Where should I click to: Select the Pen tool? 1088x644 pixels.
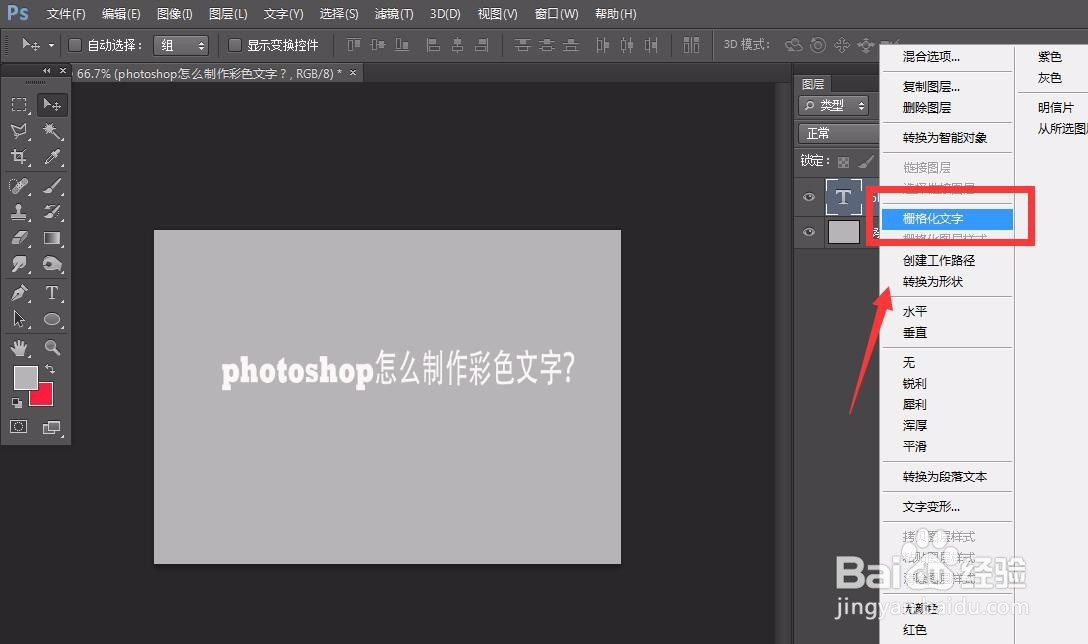[19, 293]
